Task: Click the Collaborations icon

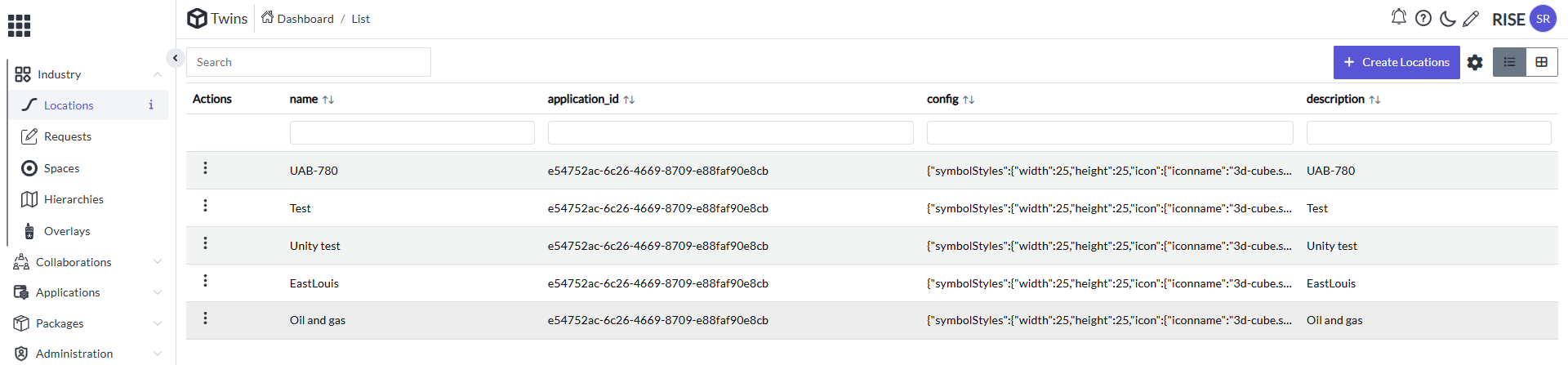Action: tap(21, 262)
